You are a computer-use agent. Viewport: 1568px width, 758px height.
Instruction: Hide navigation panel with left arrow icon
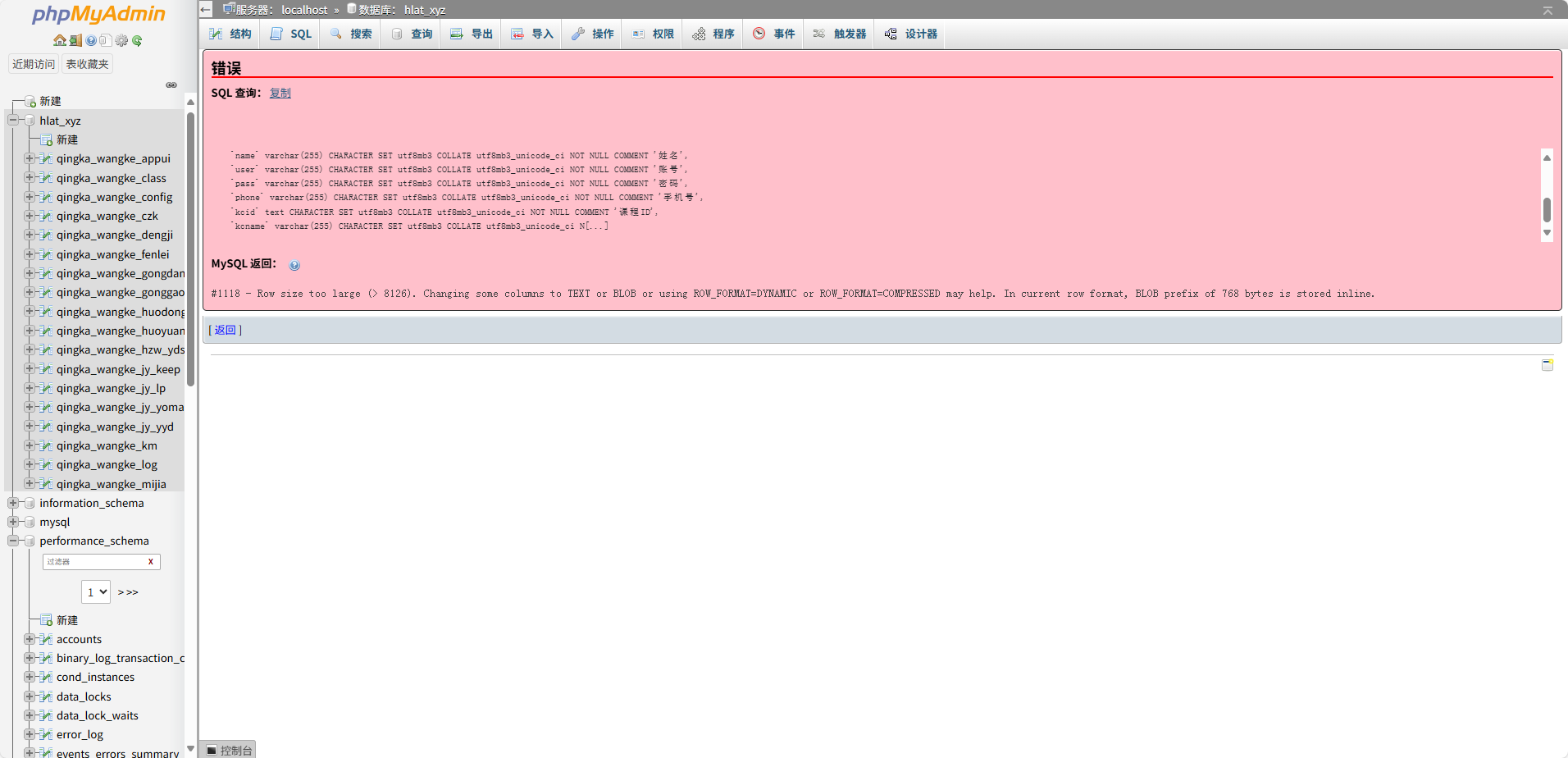click(206, 10)
